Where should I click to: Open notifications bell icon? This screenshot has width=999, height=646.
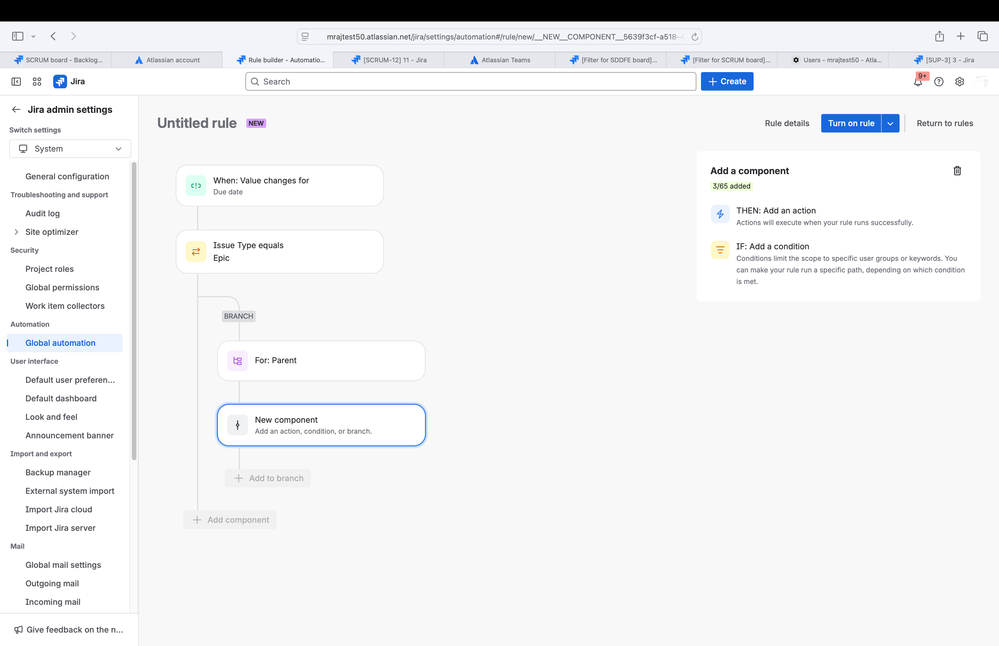[918, 82]
